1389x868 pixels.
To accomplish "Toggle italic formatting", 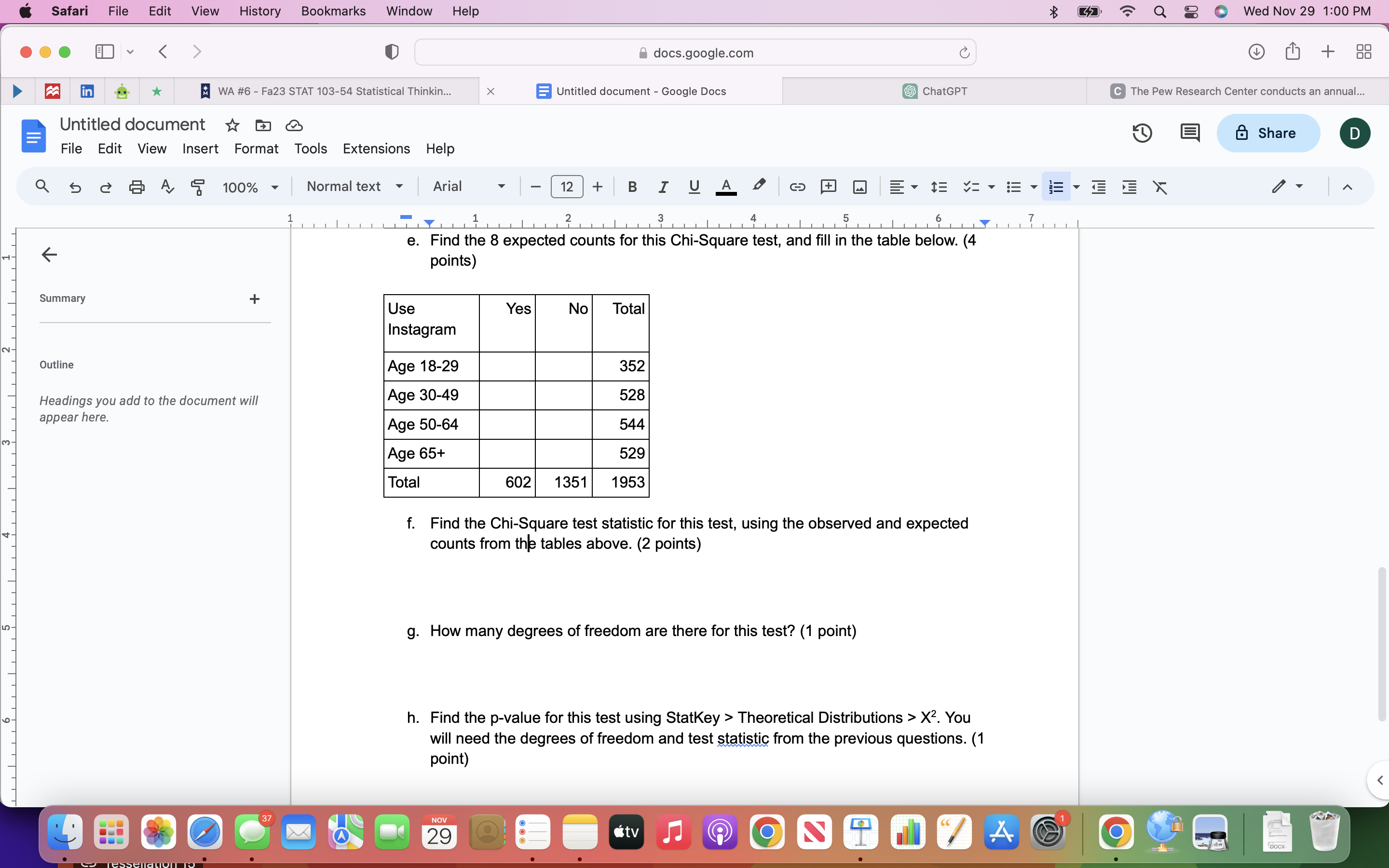I will pos(663,187).
